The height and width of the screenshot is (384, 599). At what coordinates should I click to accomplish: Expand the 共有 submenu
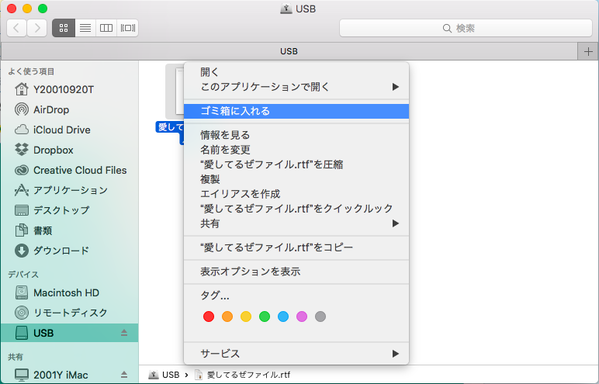tap(296, 224)
